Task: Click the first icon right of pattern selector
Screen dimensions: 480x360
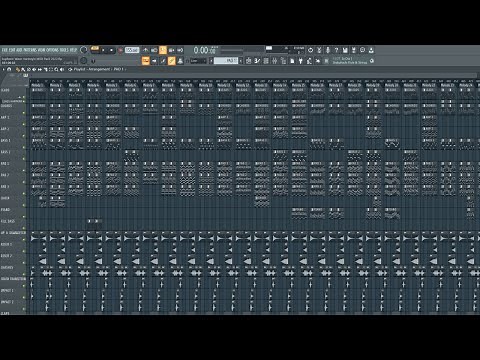Action: [248, 61]
